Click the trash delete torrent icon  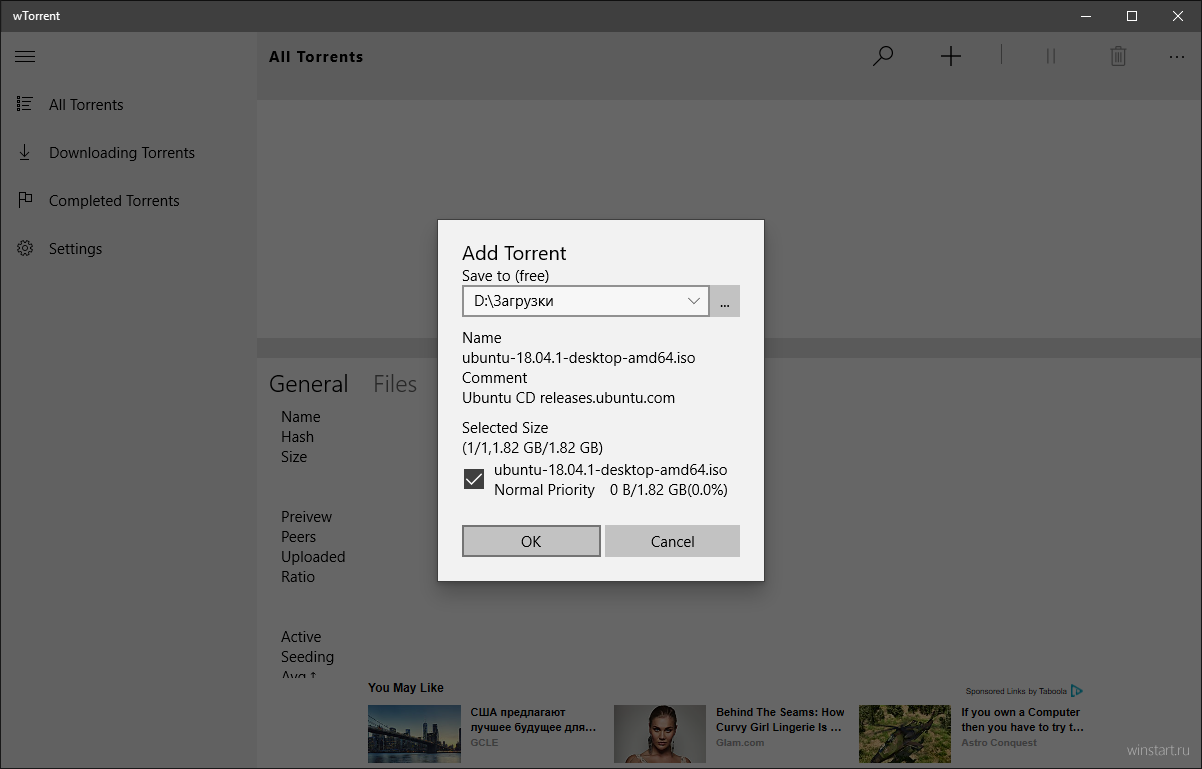point(1118,56)
